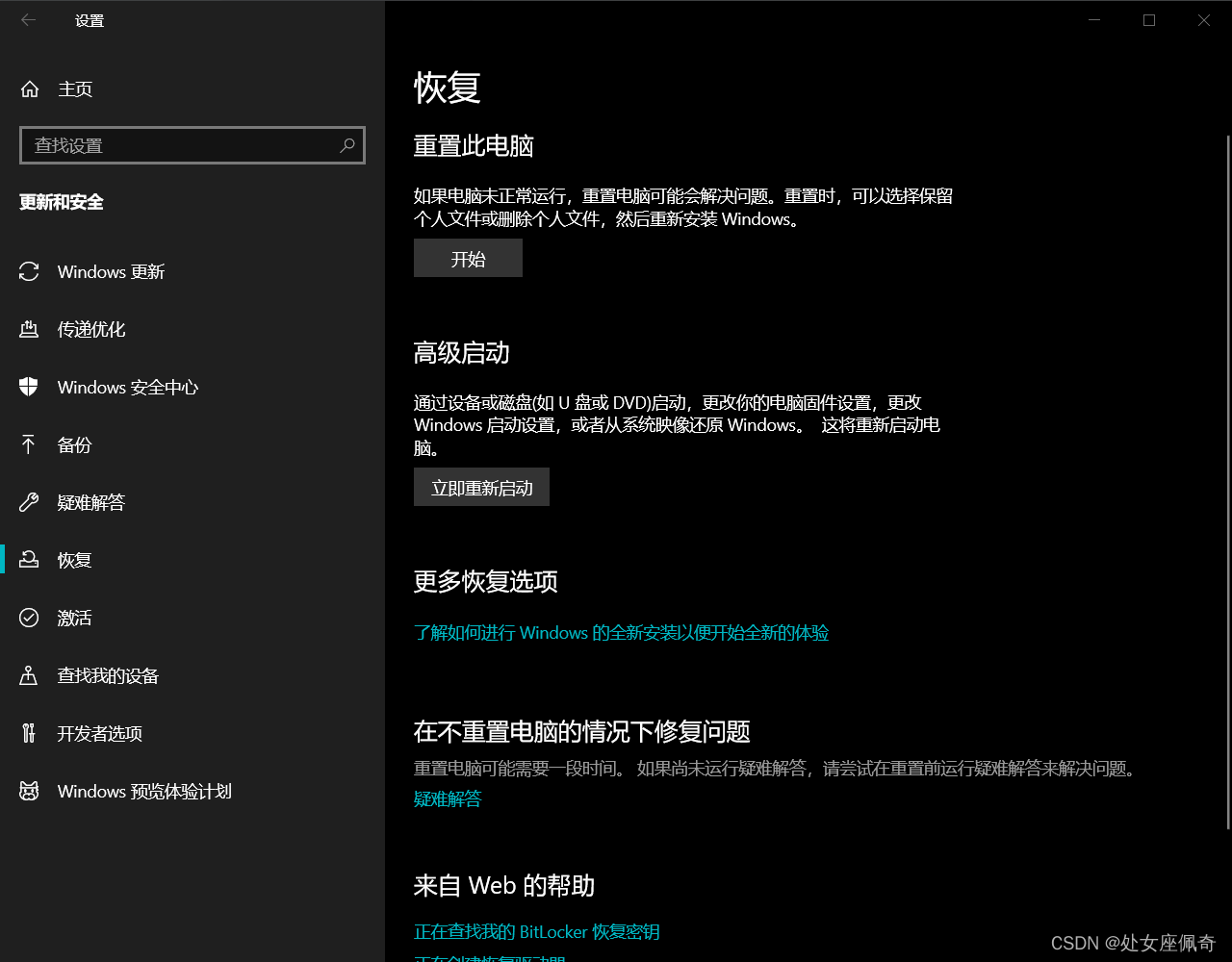Click the Windows 更新 sync icon
Screen dimensions: 1232x962
pyautogui.click(x=29, y=272)
